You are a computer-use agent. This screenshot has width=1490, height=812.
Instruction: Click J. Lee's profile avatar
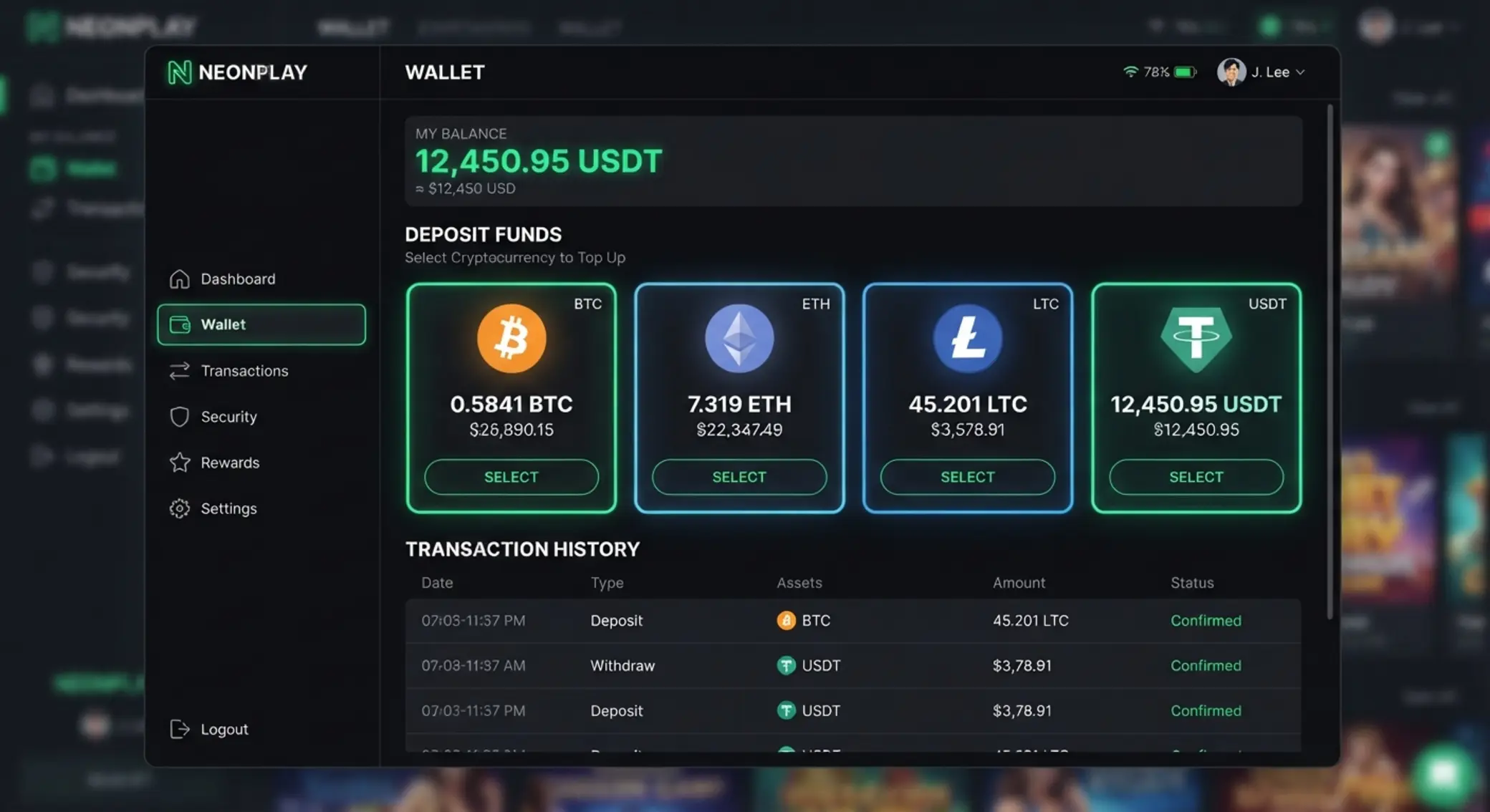1231,72
